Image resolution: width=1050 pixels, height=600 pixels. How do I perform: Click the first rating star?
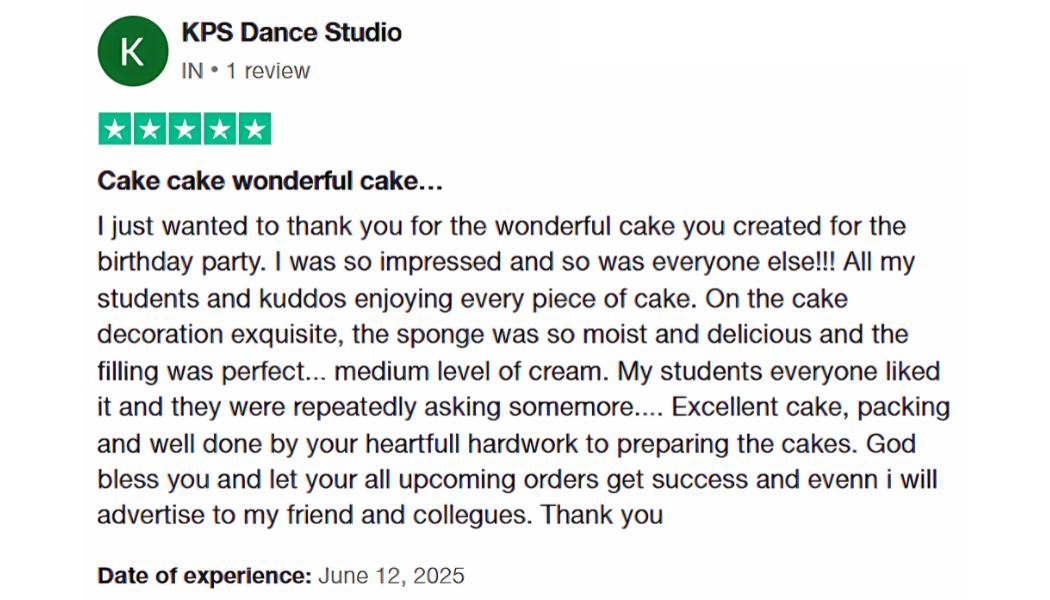pyautogui.click(x=115, y=129)
